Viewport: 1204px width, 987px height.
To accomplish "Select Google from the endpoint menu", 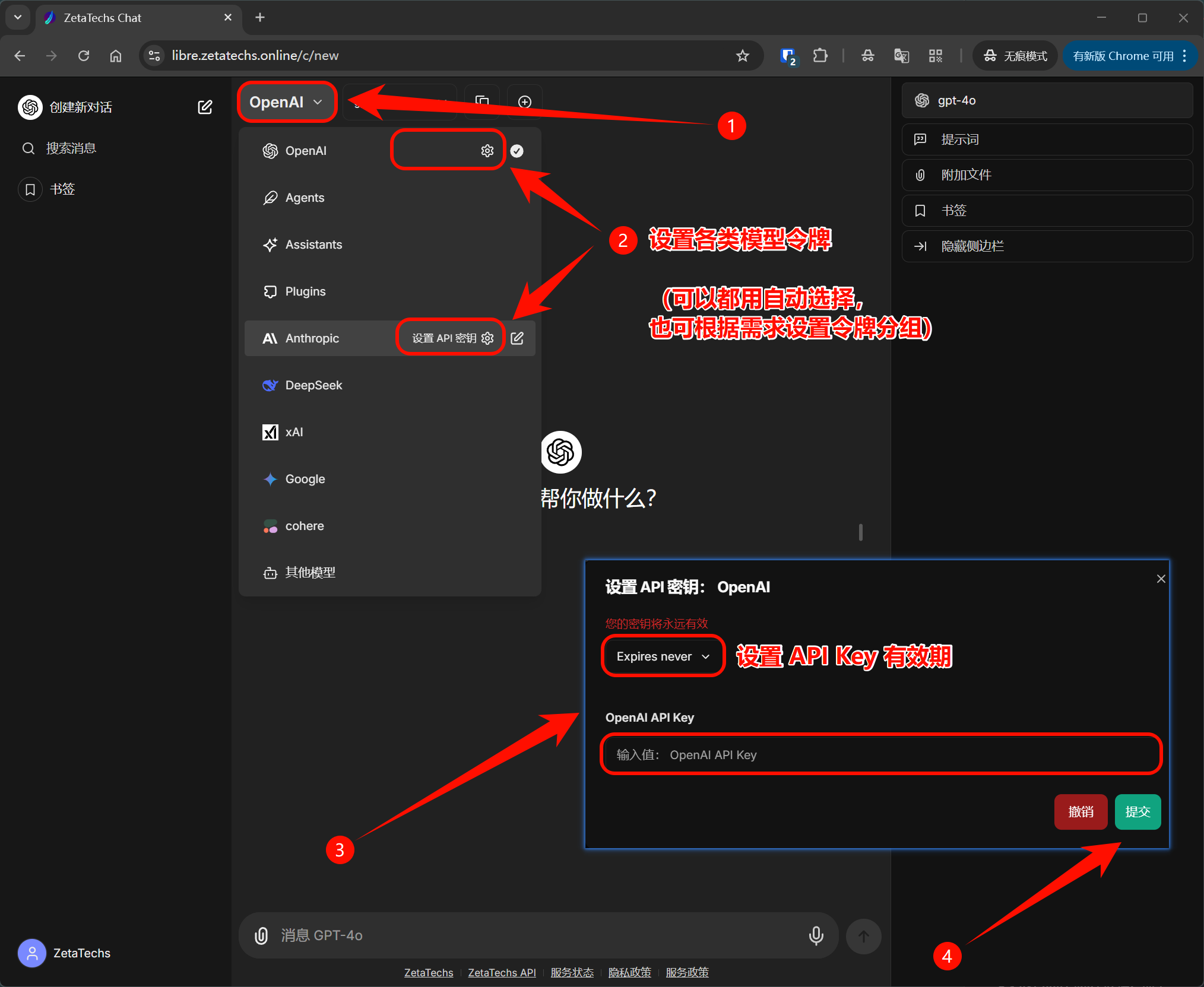I will [390, 479].
